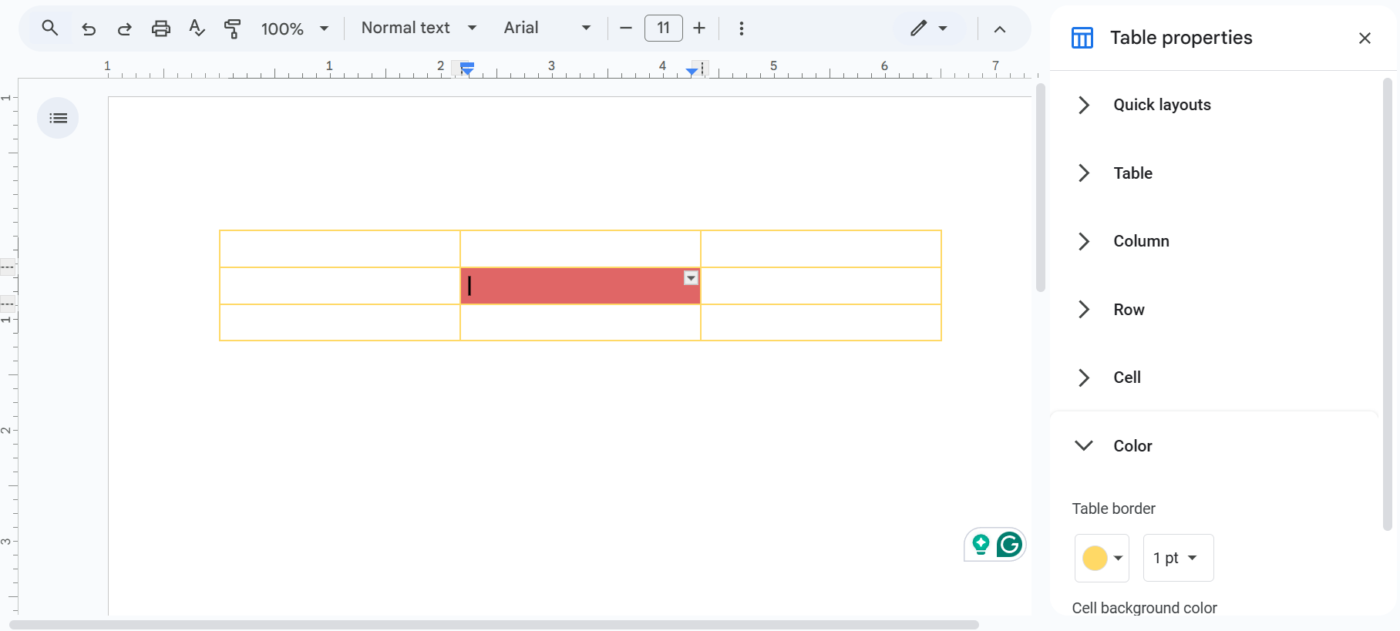The height and width of the screenshot is (631, 1400).
Task: Open the Normal text style dropdown
Action: (419, 28)
